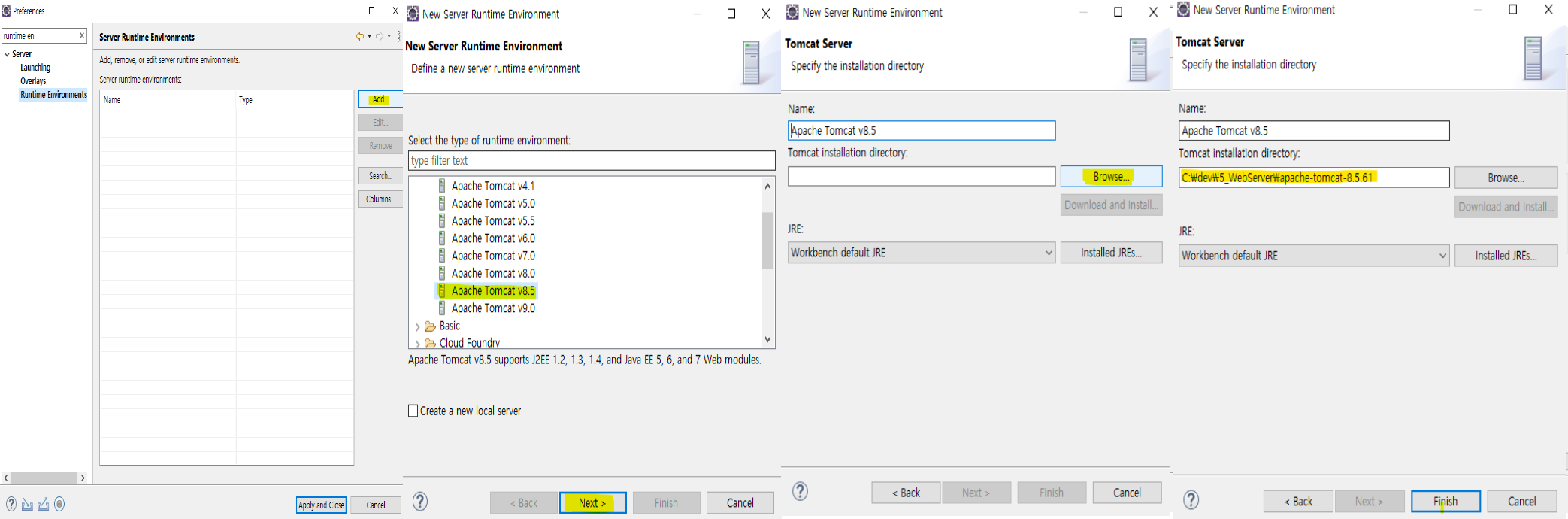This screenshot has height=519, width=1568.
Task: Click the forward arrow in Preferences header
Action: [x=380, y=36]
